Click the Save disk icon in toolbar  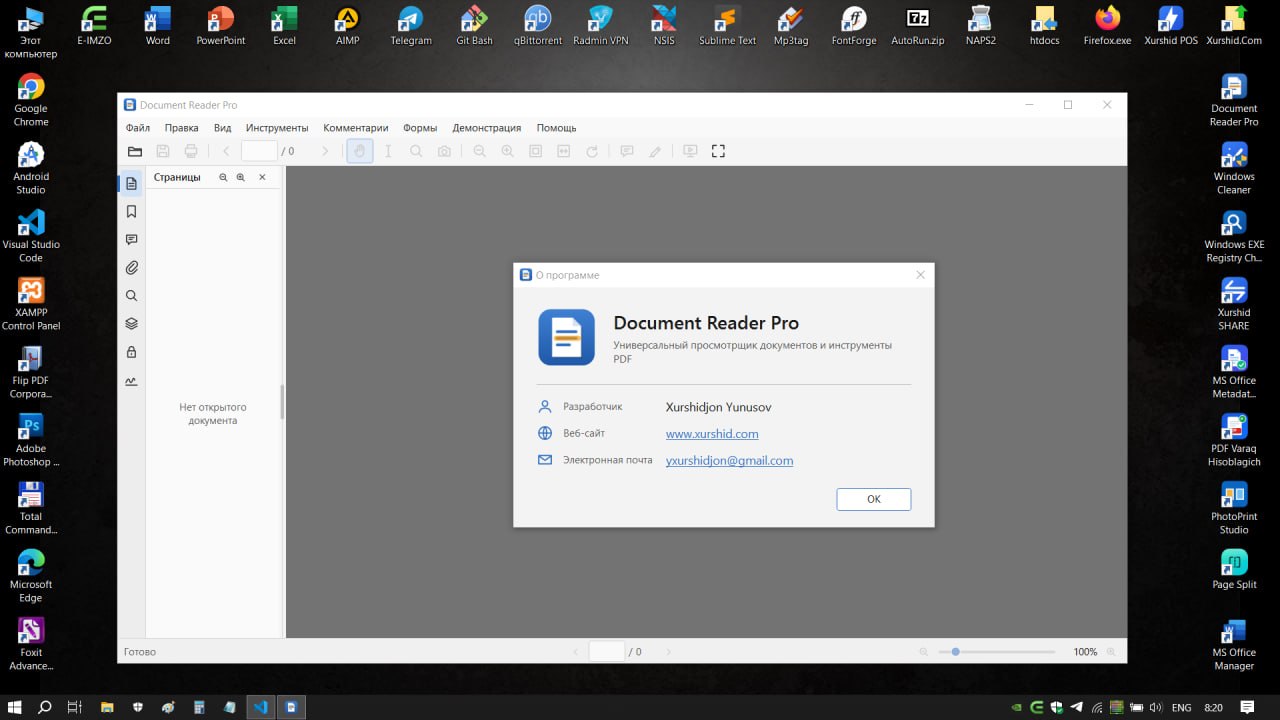pyautogui.click(x=163, y=151)
